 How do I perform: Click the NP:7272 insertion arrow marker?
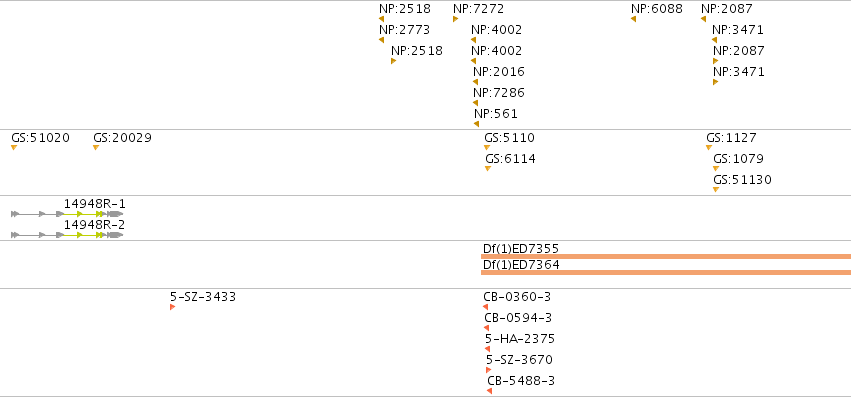click(455, 19)
